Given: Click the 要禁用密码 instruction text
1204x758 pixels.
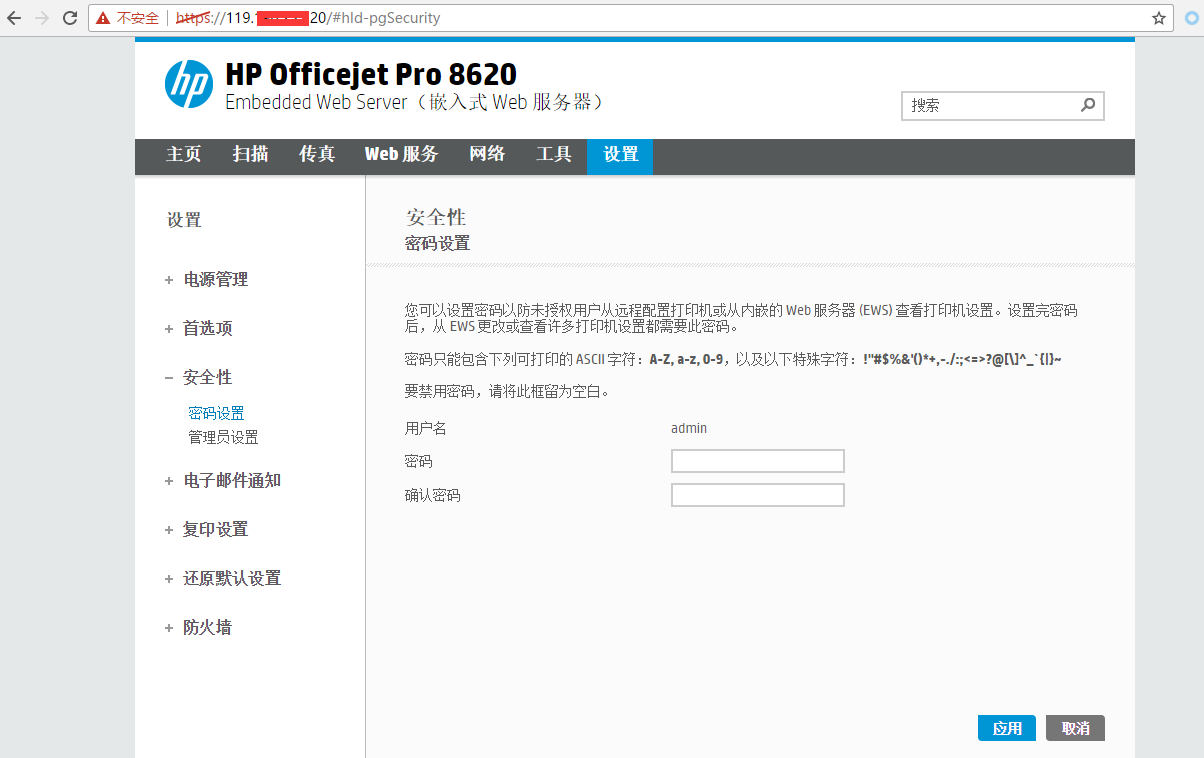Looking at the screenshot, I should click(507, 391).
